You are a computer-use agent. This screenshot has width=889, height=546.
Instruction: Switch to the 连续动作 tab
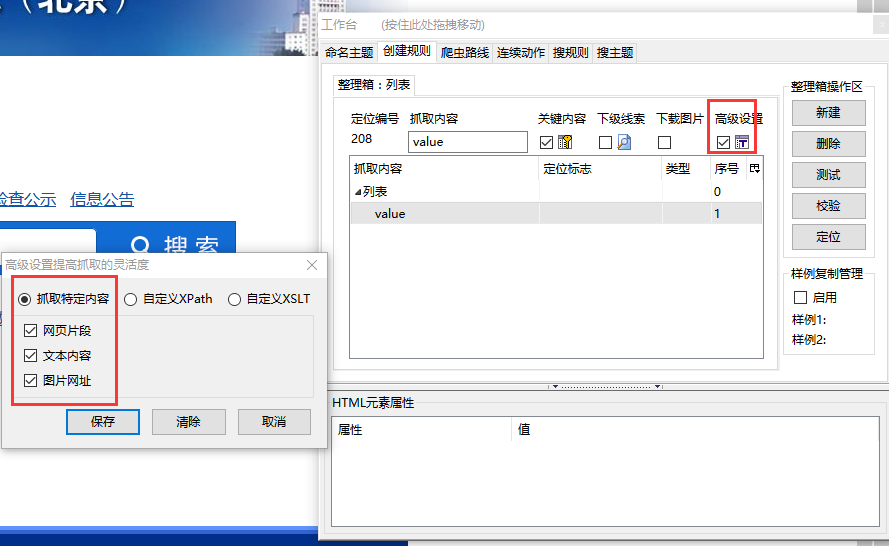[520, 53]
